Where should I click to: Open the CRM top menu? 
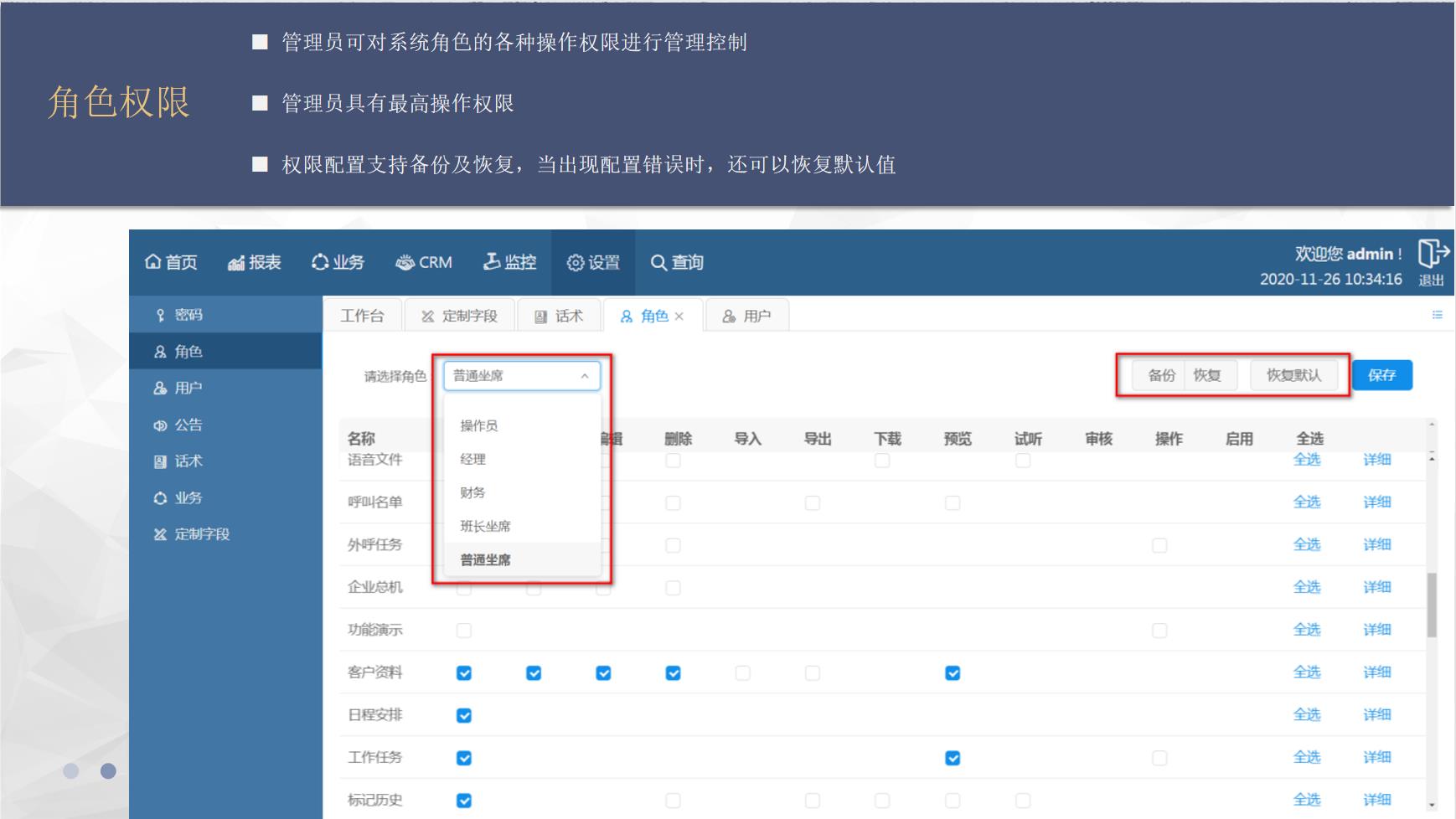[x=424, y=263]
